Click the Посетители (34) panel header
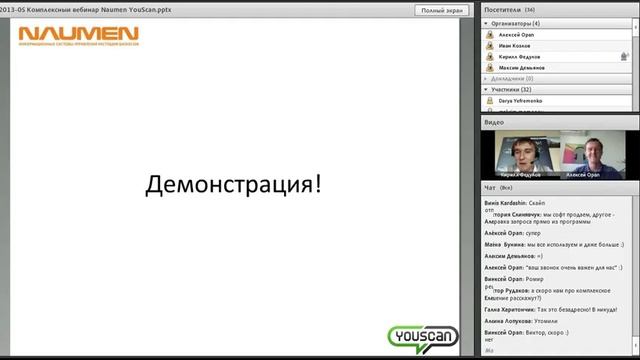Viewport: 640px width, 360px height. tap(560, 10)
